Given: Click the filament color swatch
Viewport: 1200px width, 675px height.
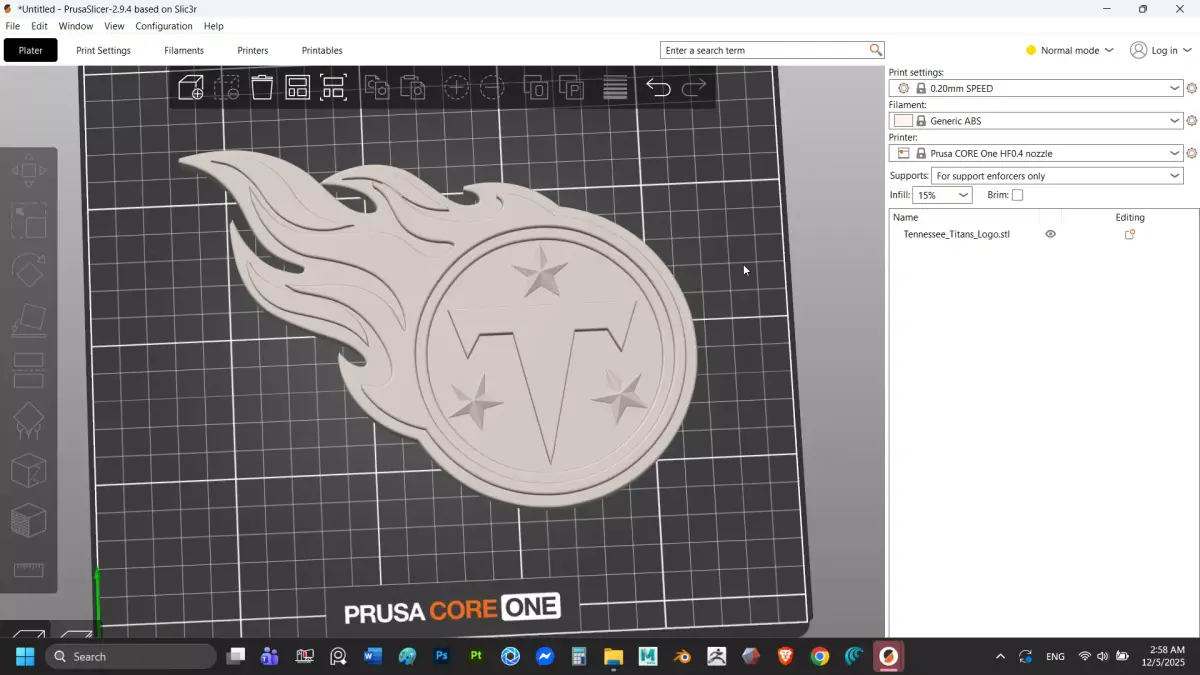Looking at the screenshot, I should 904,121.
